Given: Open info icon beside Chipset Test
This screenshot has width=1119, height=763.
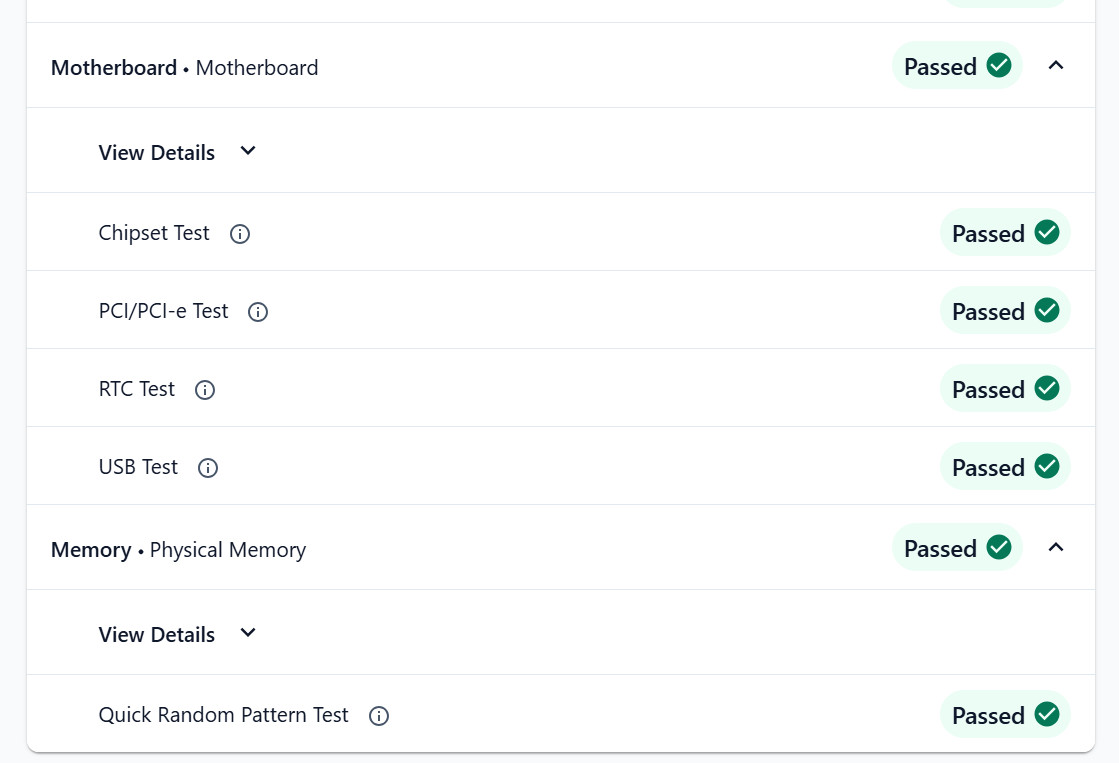Looking at the screenshot, I should [x=240, y=233].
